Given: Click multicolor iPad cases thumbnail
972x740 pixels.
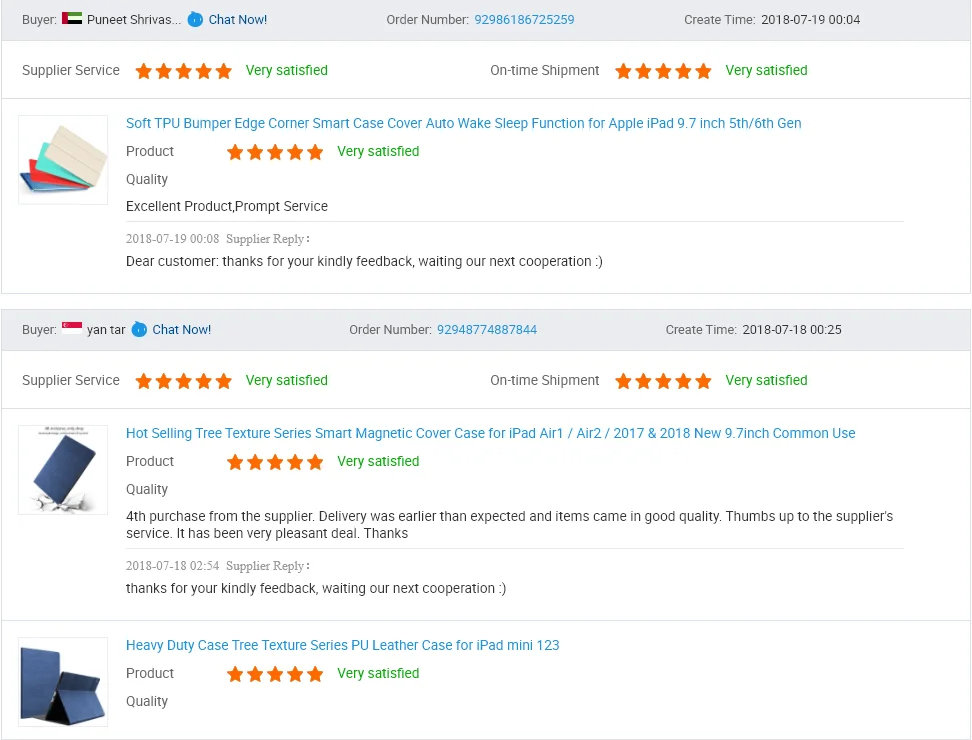Looking at the screenshot, I should point(63,160).
